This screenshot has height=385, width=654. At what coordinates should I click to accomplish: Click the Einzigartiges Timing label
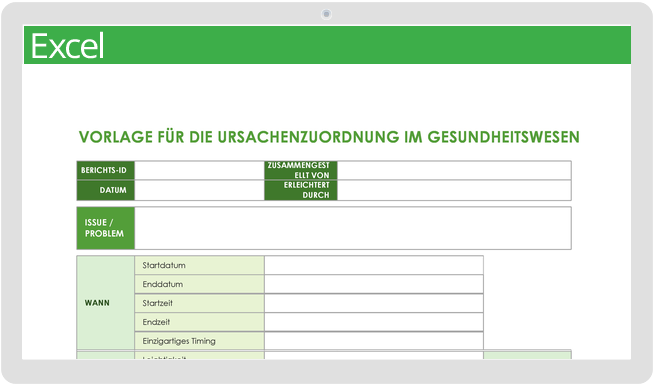click(x=199, y=341)
